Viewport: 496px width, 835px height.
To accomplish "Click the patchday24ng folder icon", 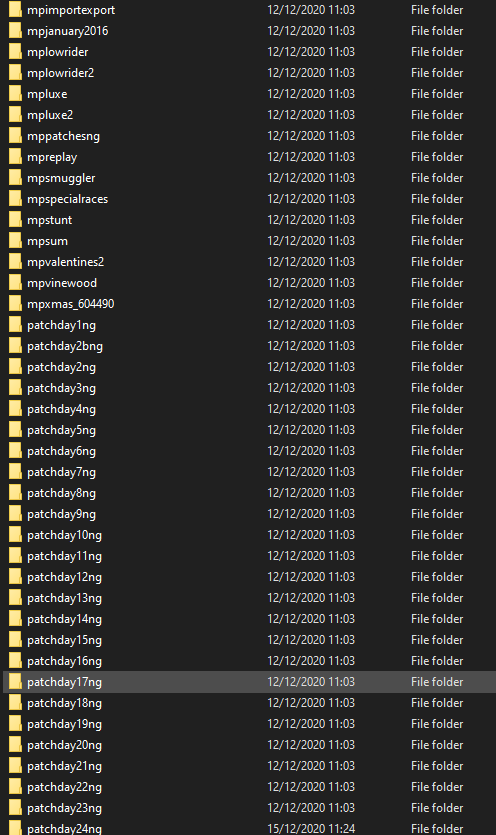I will (x=15, y=828).
